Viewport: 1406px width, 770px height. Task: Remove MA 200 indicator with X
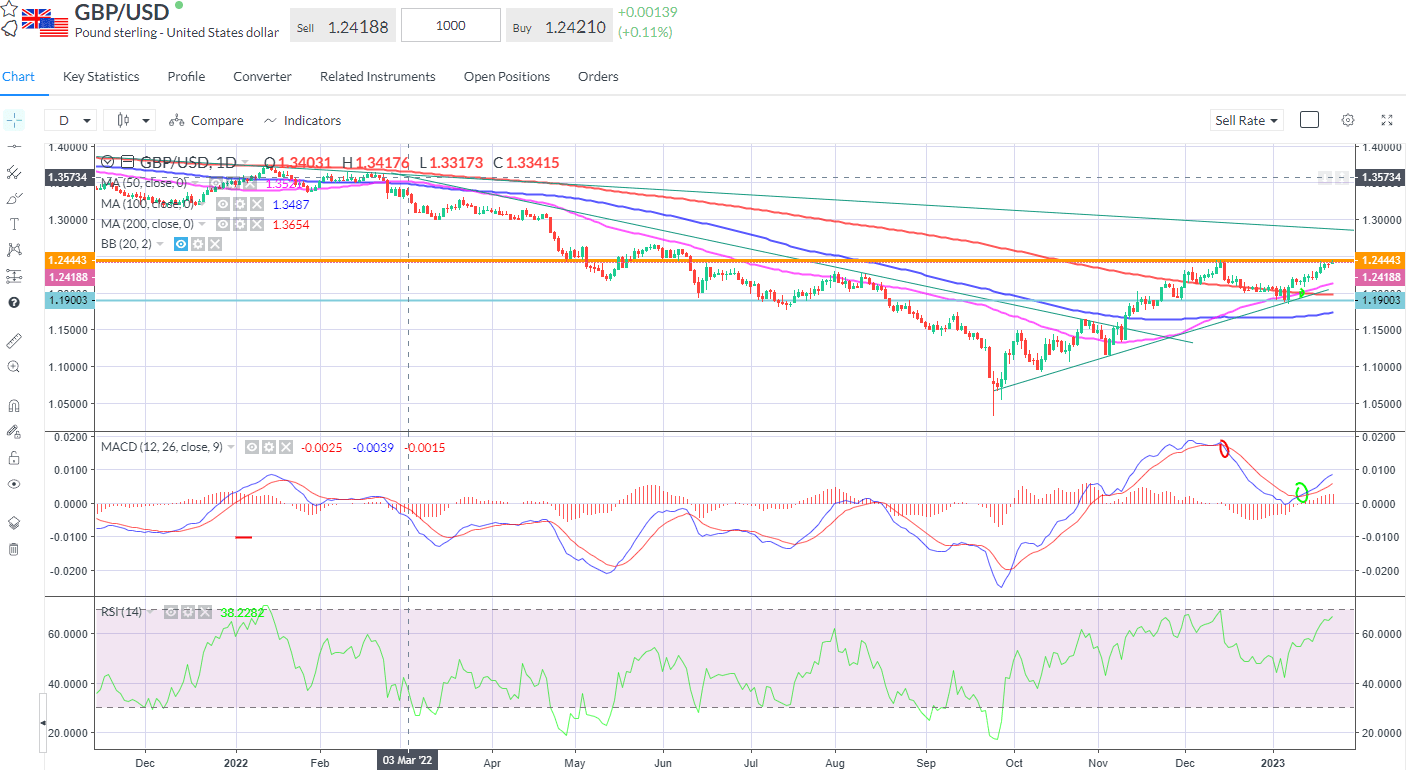click(x=257, y=224)
